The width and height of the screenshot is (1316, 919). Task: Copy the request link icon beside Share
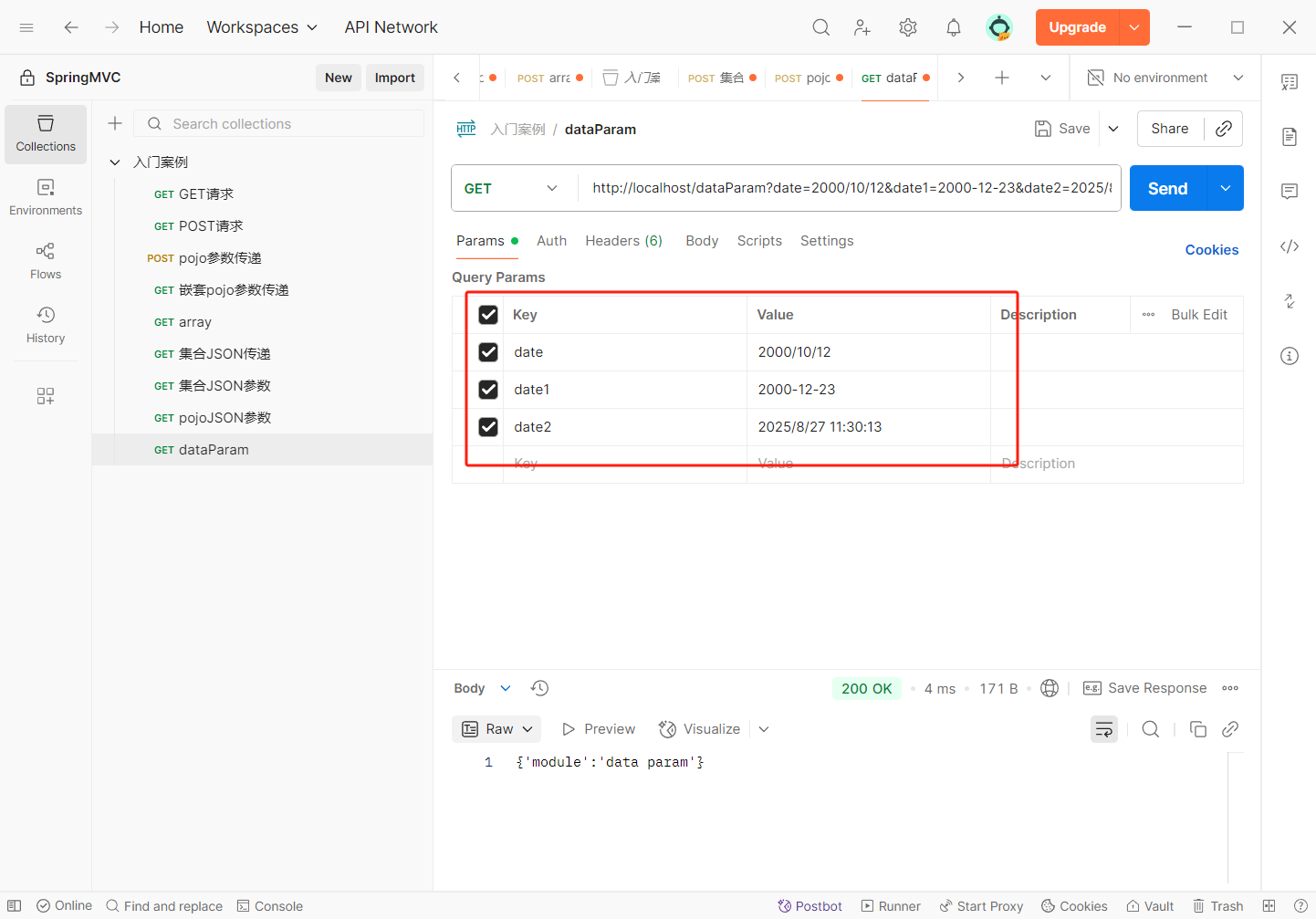(1224, 129)
